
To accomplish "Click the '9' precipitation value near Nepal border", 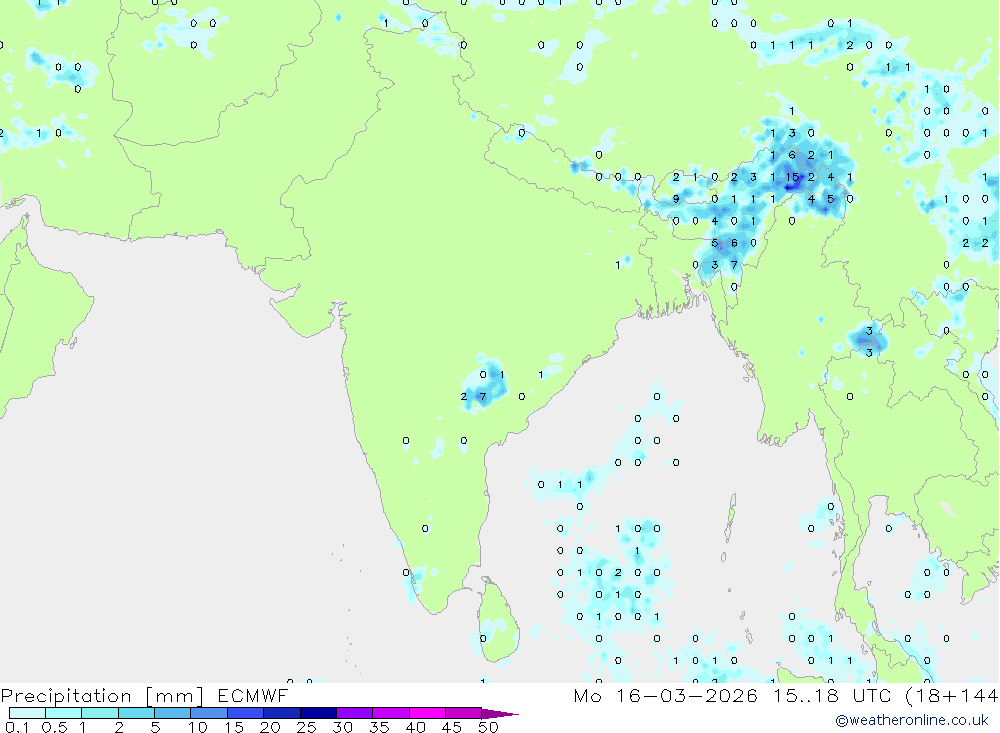I will click(676, 199).
